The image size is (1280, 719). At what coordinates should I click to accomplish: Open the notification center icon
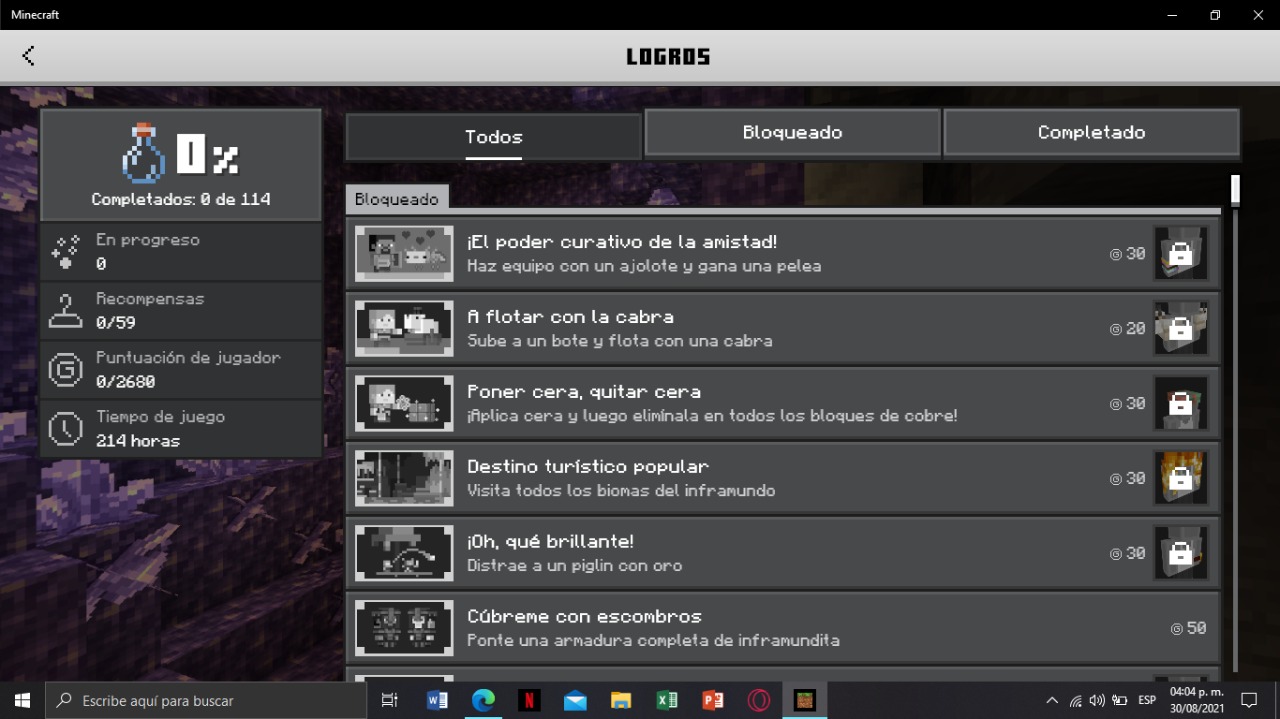pos(1249,700)
